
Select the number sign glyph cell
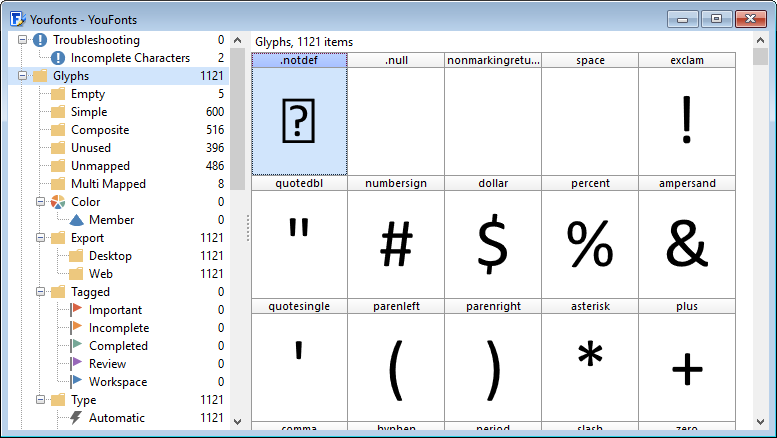tap(396, 244)
